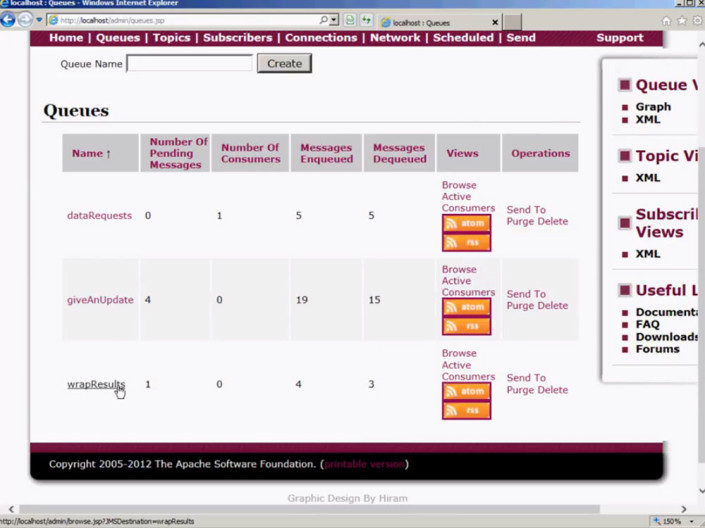Open the address bar search dropdown arrow
The height and width of the screenshot is (528, 705).
tap(334, 20)
